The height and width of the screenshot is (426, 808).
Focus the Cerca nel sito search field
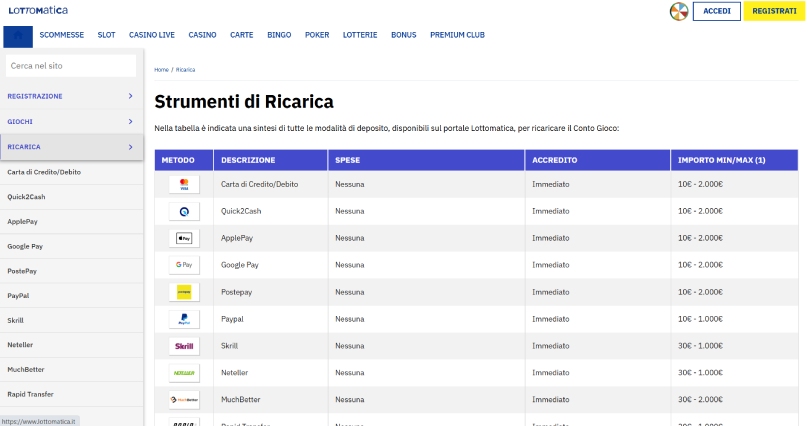tap(71, 66)
